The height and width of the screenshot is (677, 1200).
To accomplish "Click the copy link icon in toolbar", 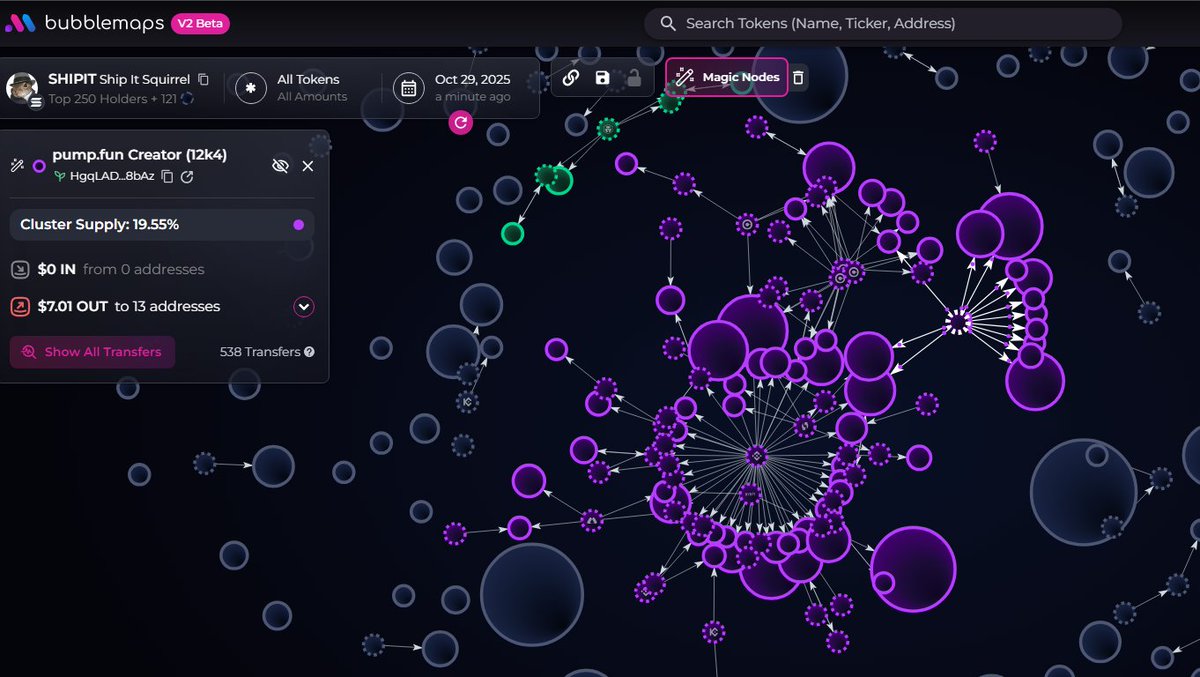I will tap(571, 78).
